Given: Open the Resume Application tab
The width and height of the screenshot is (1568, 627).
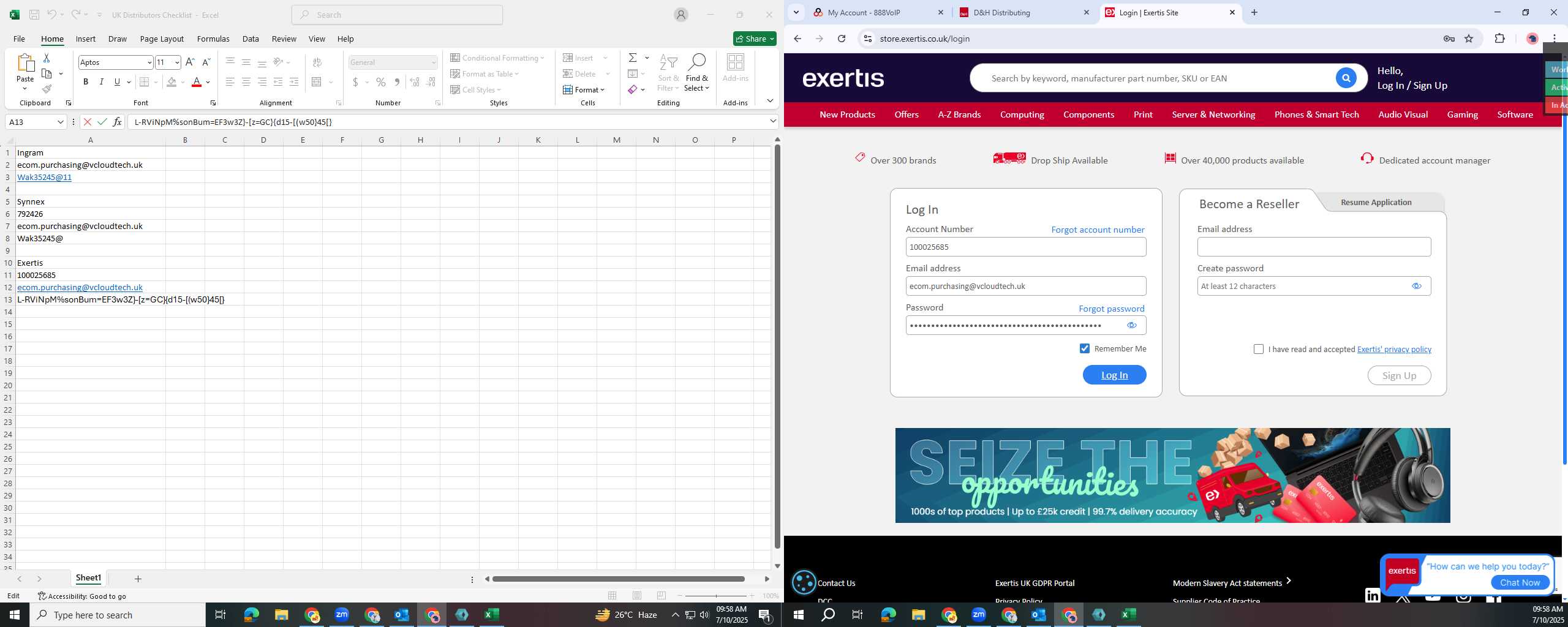Looking at the screenshot, I should tap(1376, 202).
